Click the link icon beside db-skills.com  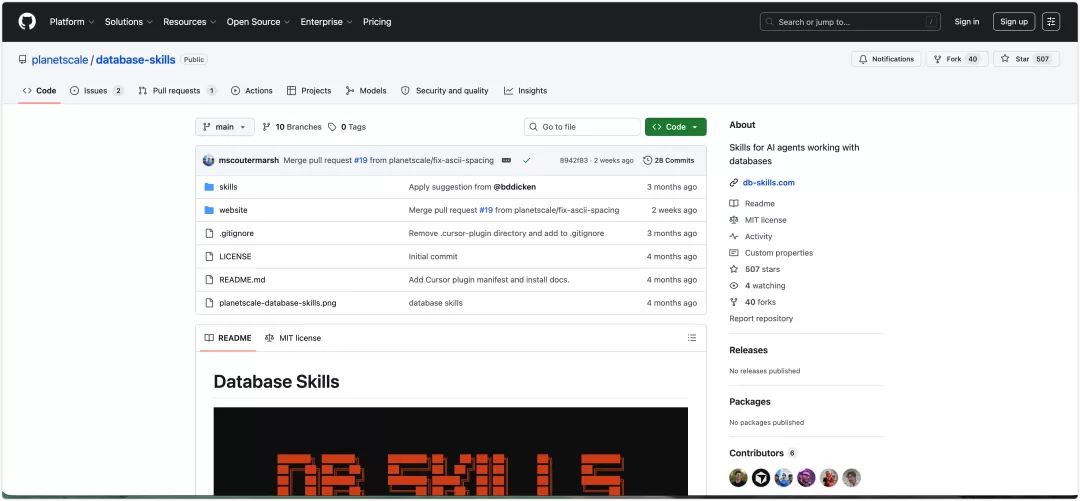pyautogui.click(x=734, y=183)
